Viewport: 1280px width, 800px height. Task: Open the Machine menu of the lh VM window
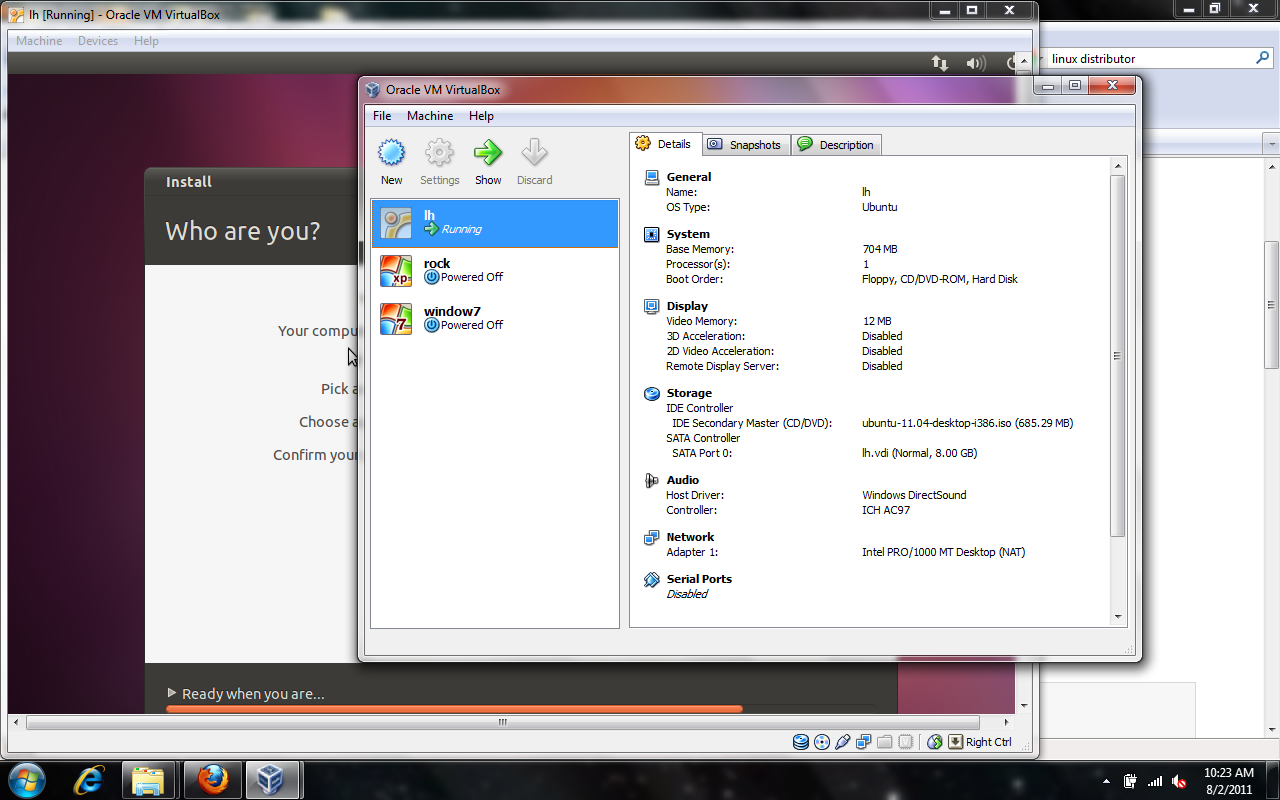(x=39, y=41)
